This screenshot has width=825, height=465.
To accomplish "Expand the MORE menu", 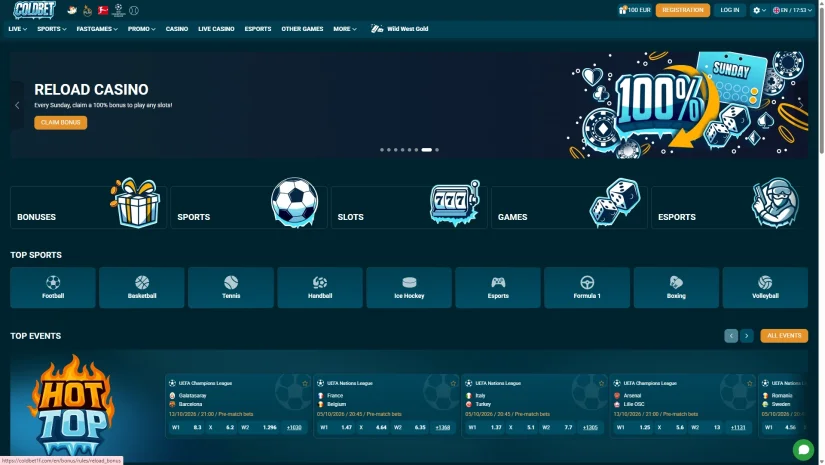I will click(x=345, y=29).
